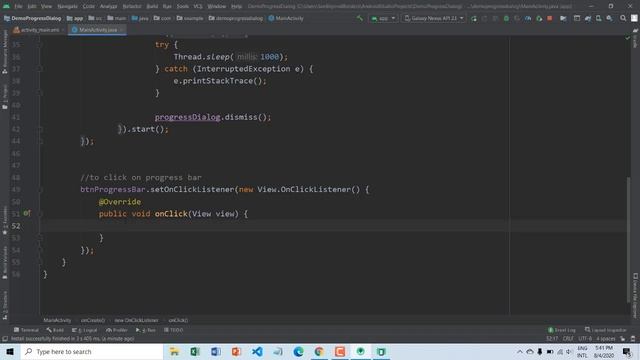Image resolution: width=640 pixels, height=360 pixels.
Task: Click the UTF-8 encoding in status bar
Action: coord(584,339)
